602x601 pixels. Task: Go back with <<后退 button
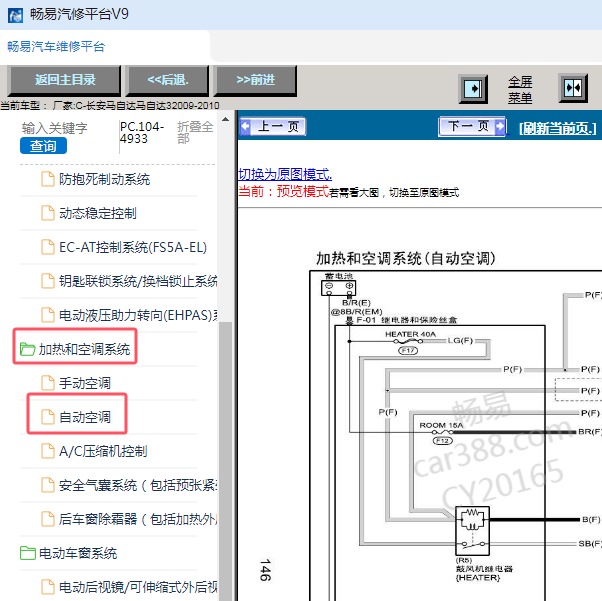(x=168, y=80)
